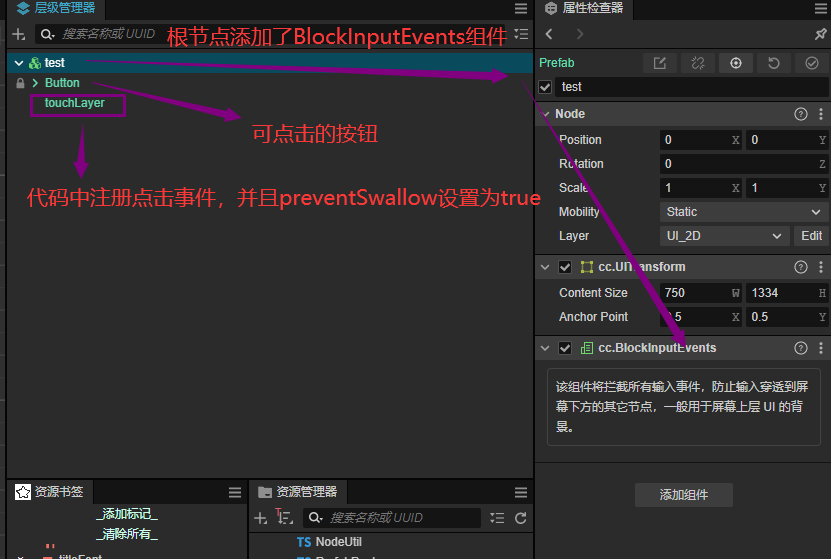Collapse the Node section

(x=545, y=114)
